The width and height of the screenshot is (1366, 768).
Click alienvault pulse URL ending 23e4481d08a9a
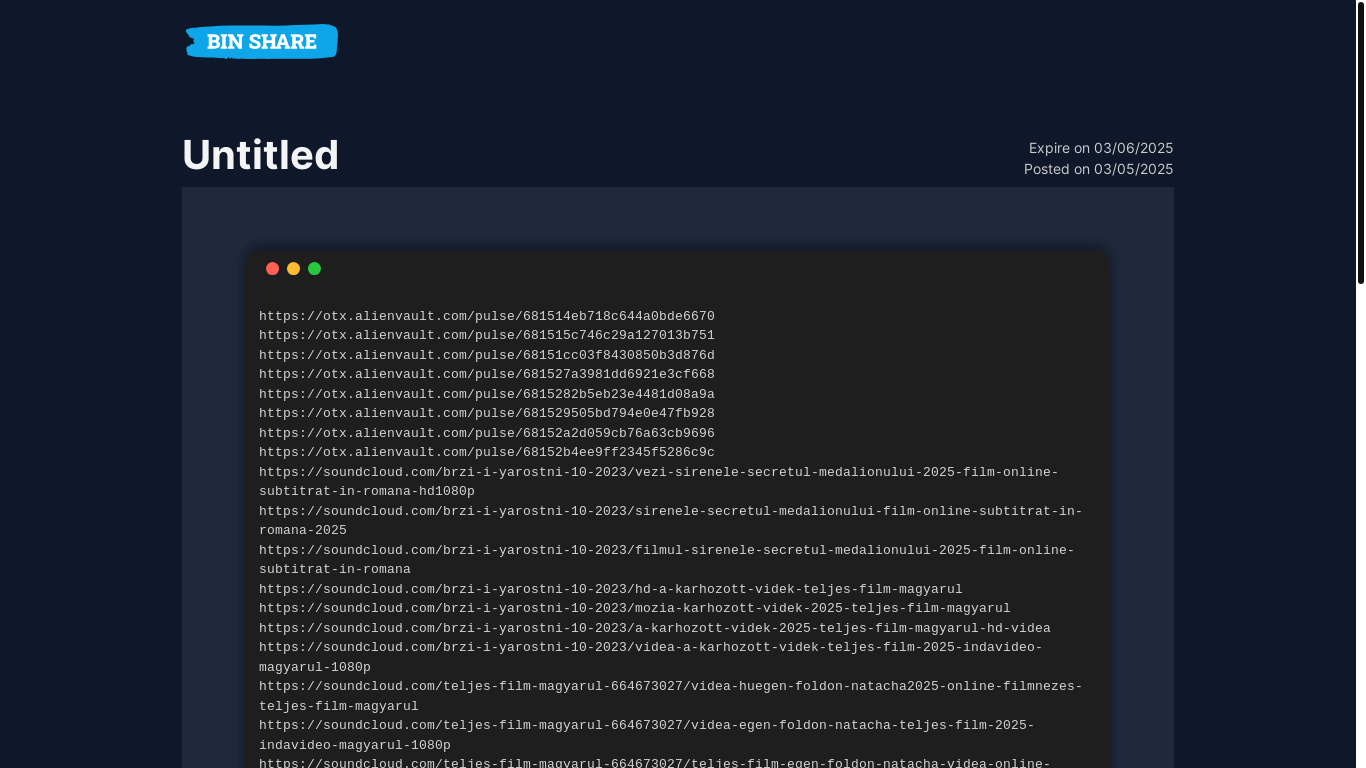point(487,394)
